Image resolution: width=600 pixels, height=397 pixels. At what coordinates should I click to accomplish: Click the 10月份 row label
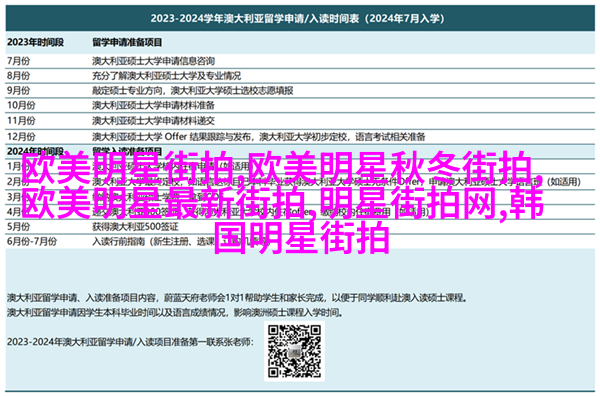coord(21,105)
